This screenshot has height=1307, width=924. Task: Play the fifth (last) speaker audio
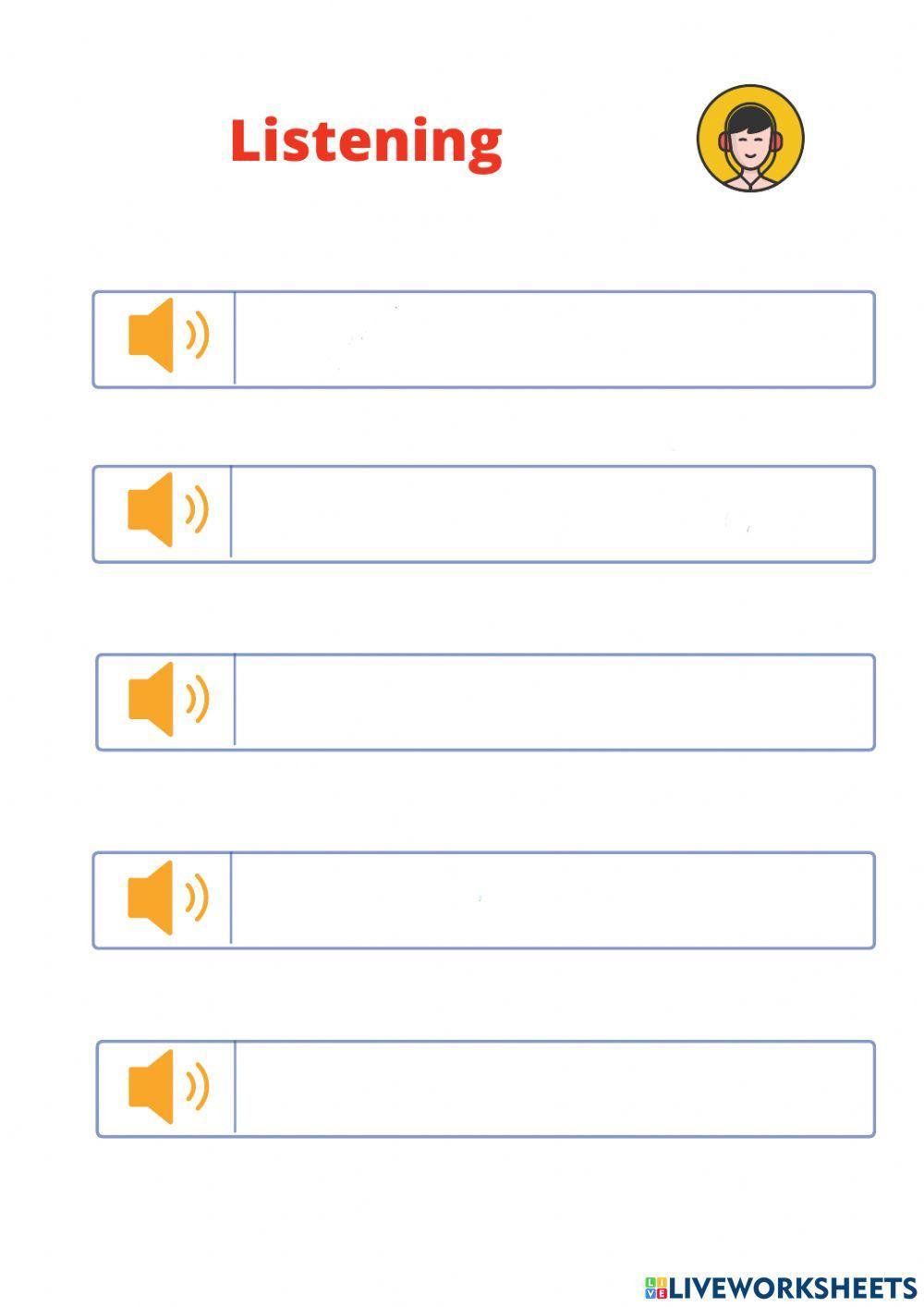coord(152,1086)
